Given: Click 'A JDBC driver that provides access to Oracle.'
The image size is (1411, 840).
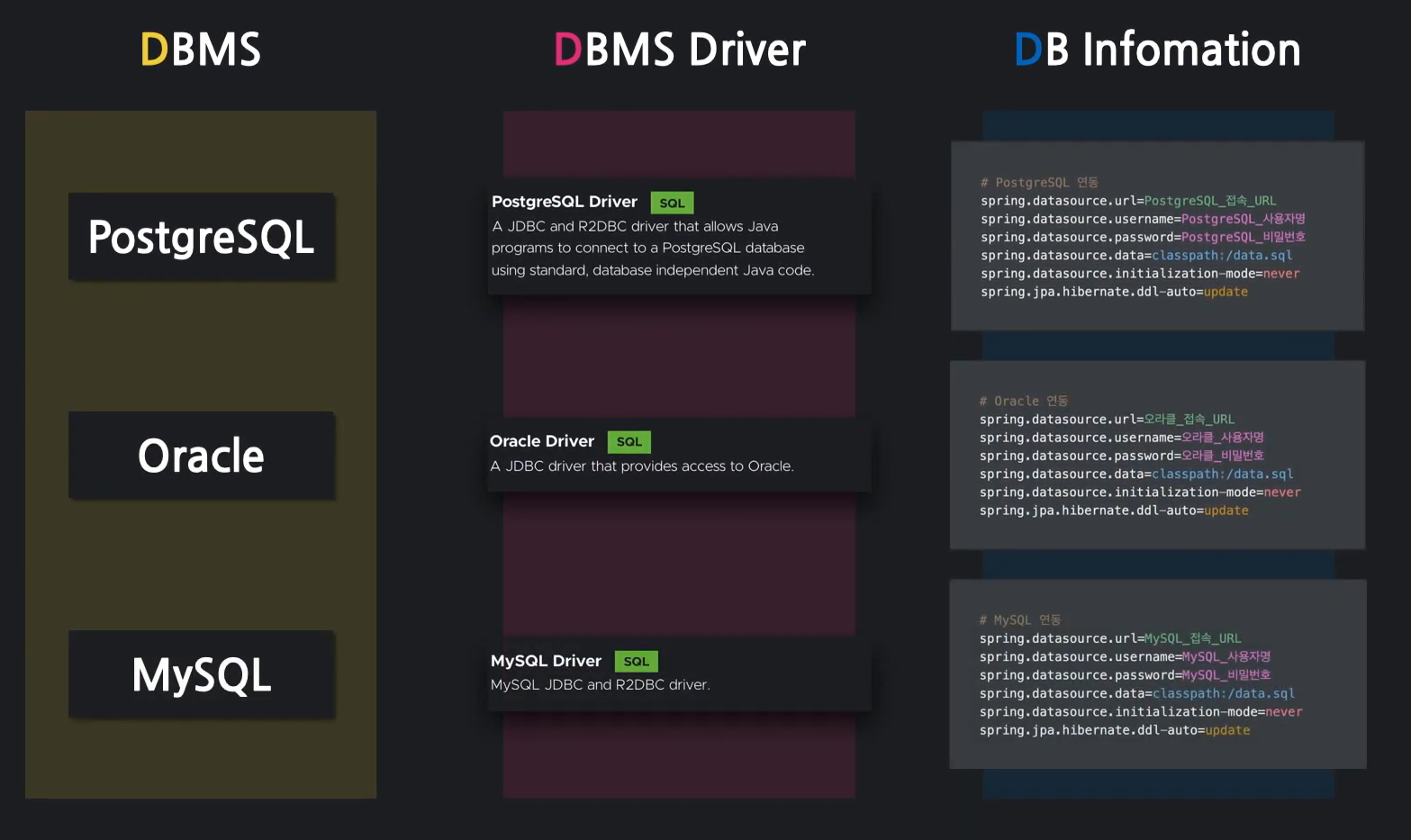Looking at the screenshot, I should coord(642,466).
